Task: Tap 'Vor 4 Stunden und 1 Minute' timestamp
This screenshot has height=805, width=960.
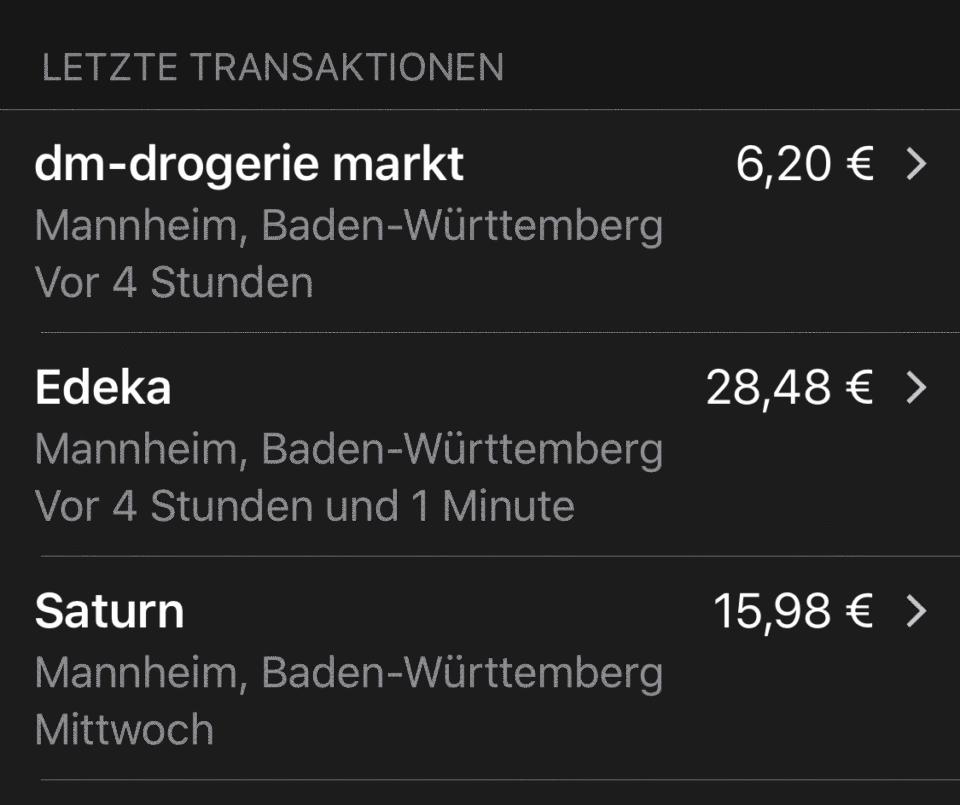Action: (x=305, y=506)
